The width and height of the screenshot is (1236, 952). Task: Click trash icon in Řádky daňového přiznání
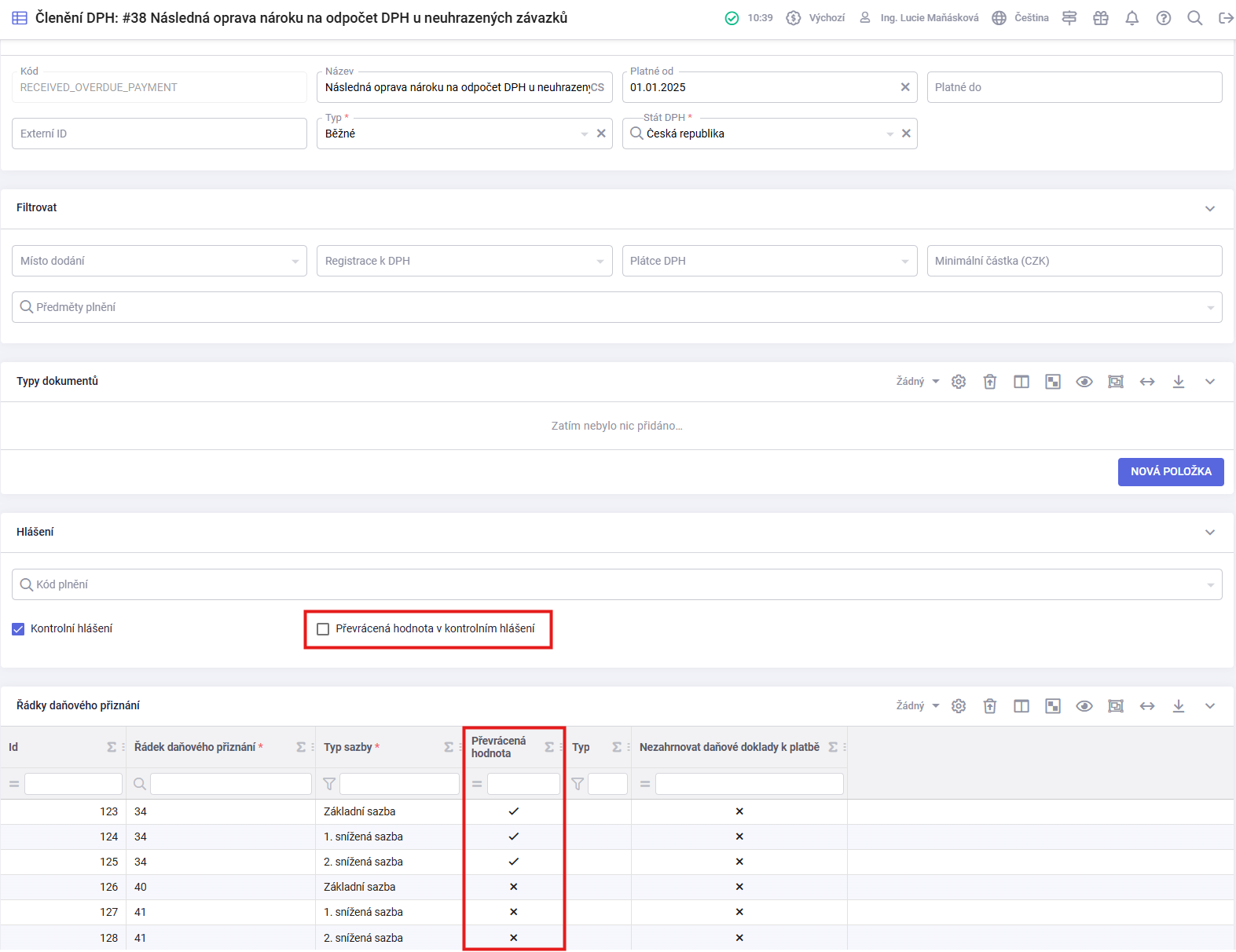pos(990,706)
